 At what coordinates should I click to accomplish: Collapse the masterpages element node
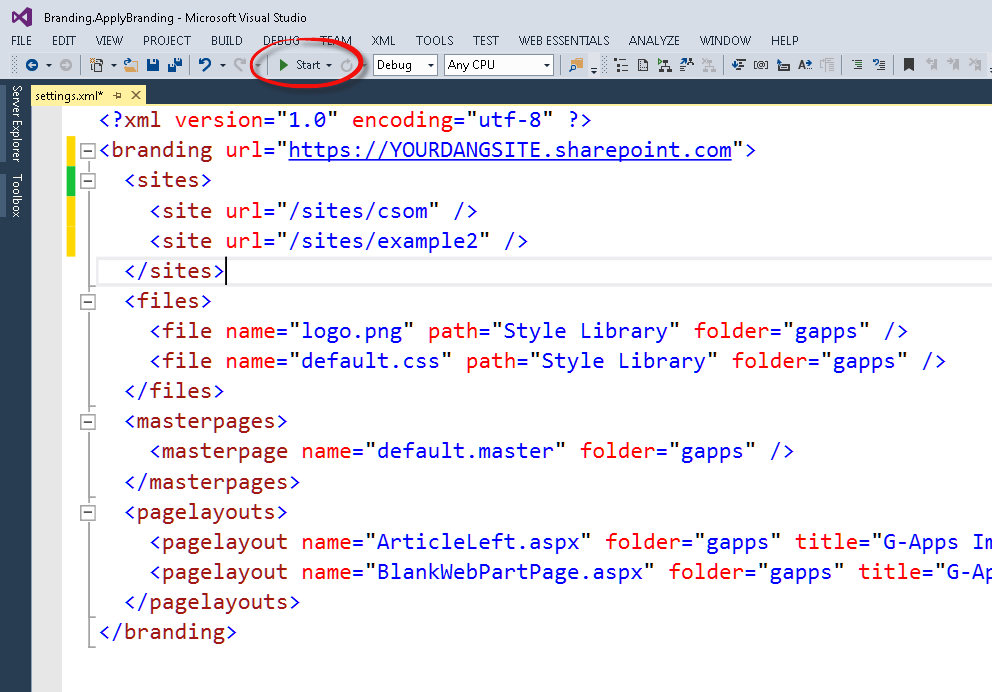[88, 422]
